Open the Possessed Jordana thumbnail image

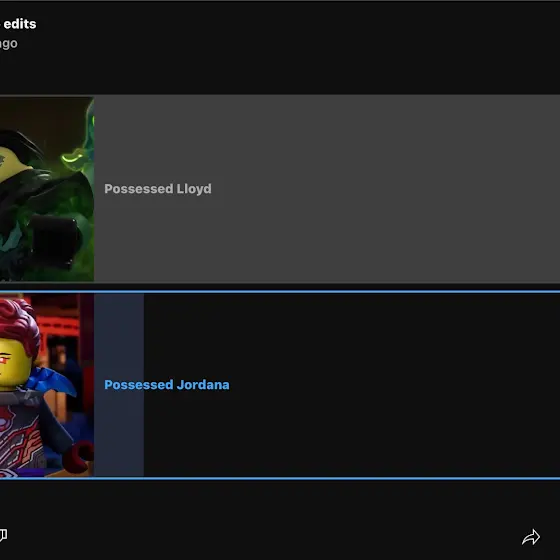(x=47, y=385)
